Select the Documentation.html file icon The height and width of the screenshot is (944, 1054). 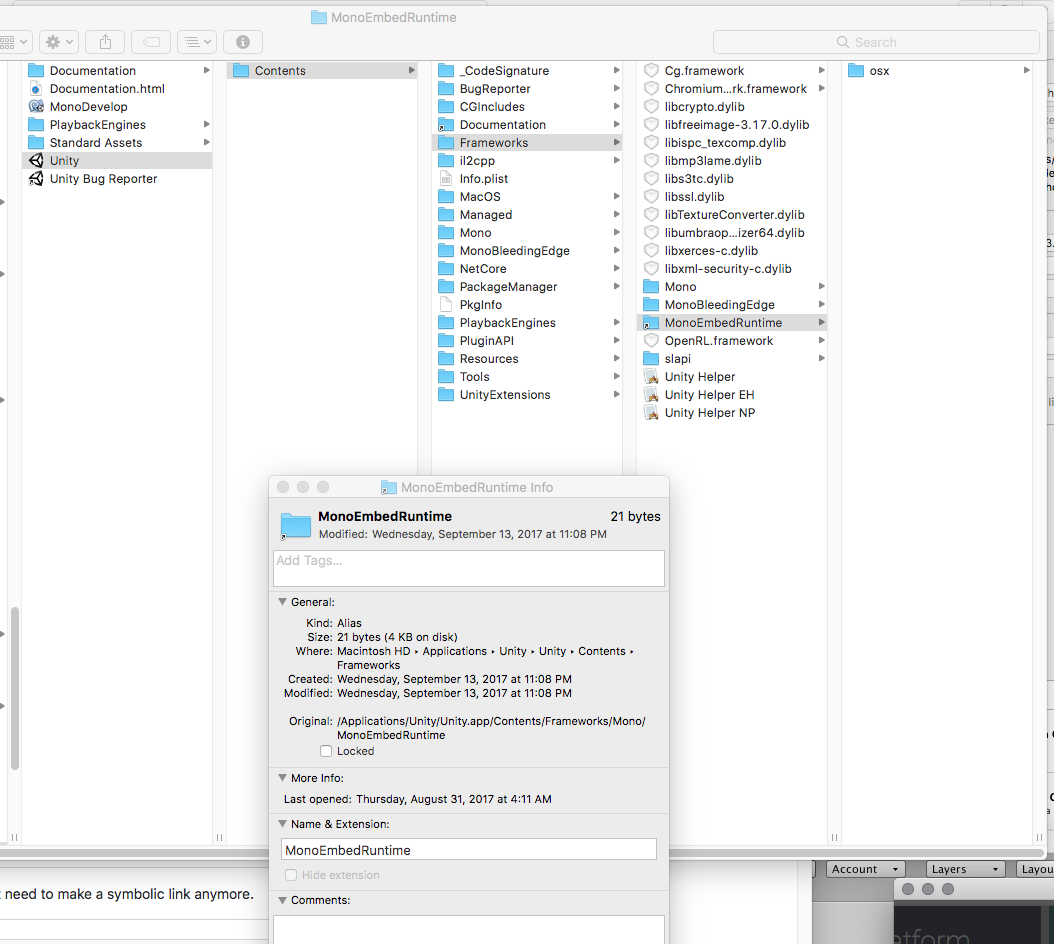[x=36, y=89]
